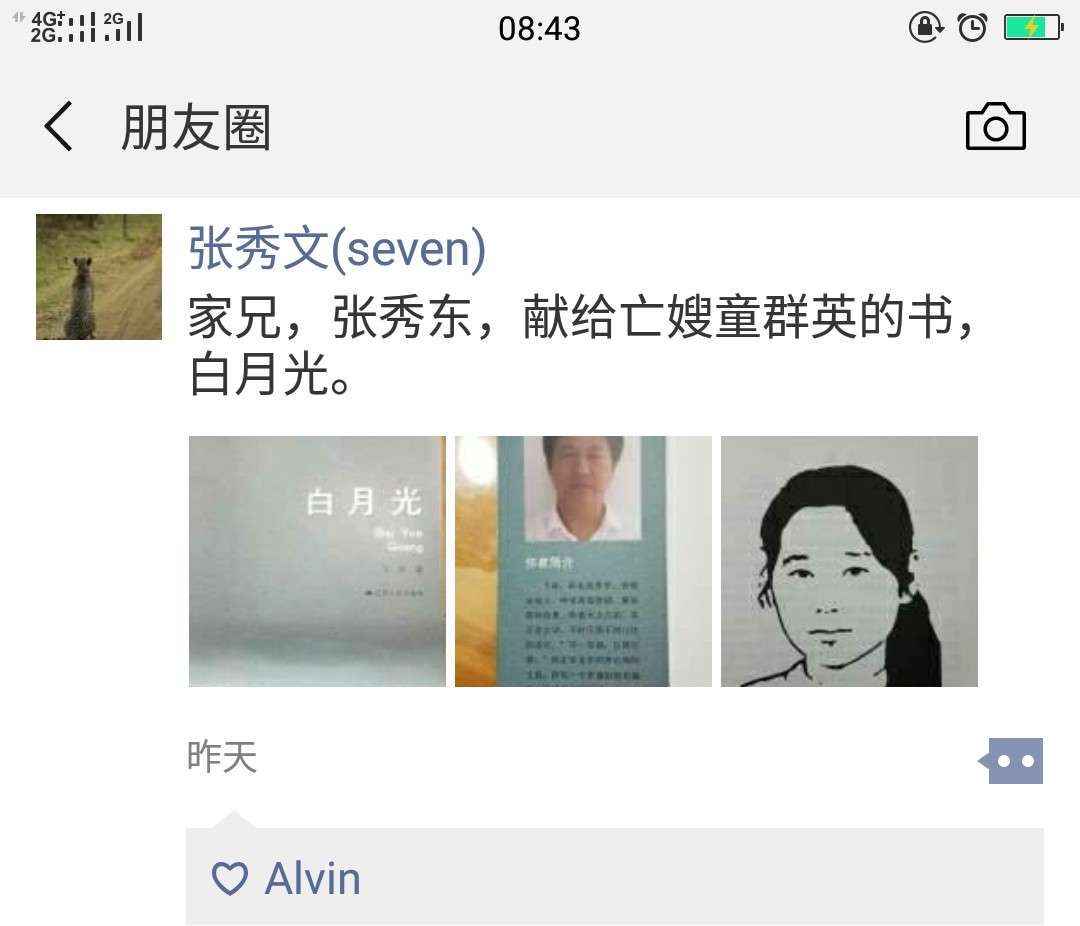Tap the heart icon beside Alvin
This screenshot has height=926, width=1080.
tap(229, 878)
